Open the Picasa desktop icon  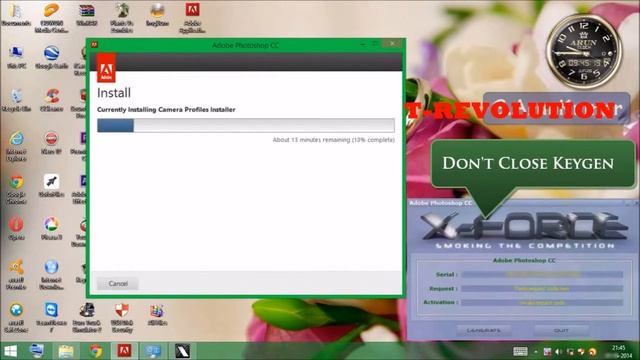[51, 229]
